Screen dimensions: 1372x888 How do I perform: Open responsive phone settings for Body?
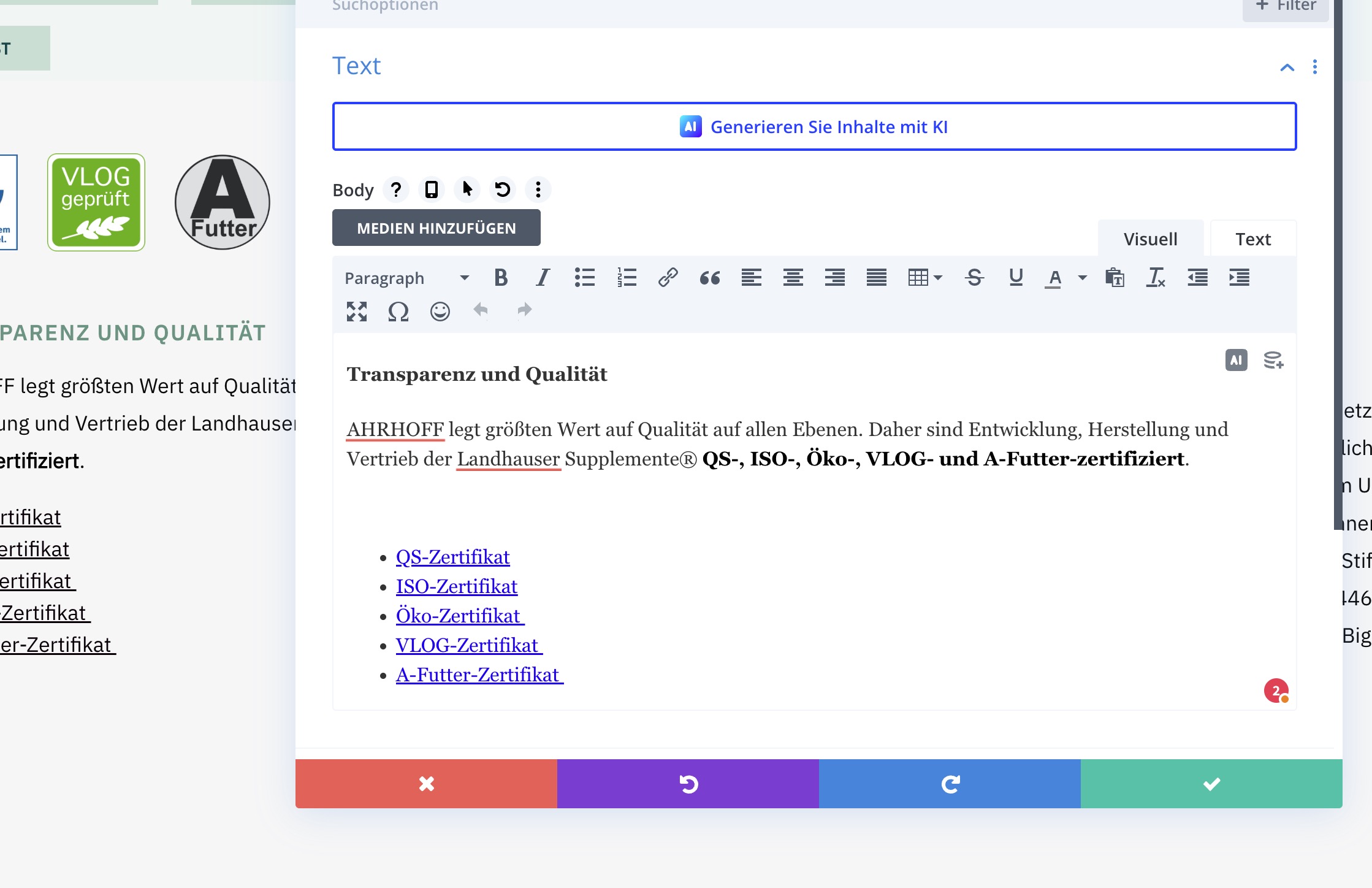tap(432, 189)
